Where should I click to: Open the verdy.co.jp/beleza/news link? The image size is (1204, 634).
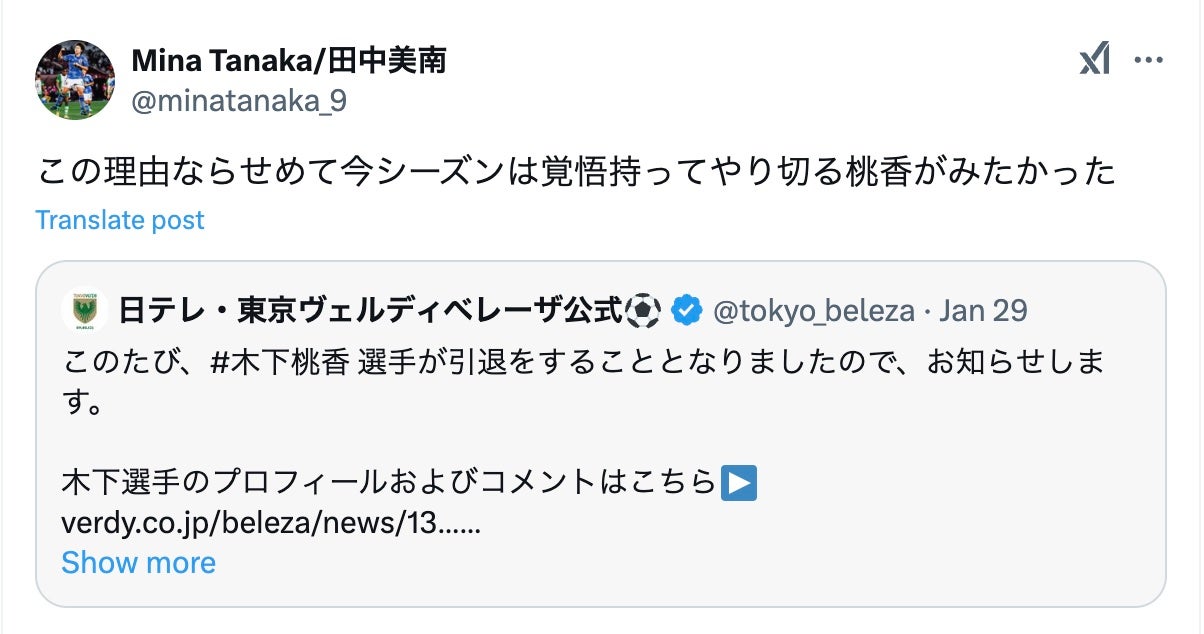[270, 523]
